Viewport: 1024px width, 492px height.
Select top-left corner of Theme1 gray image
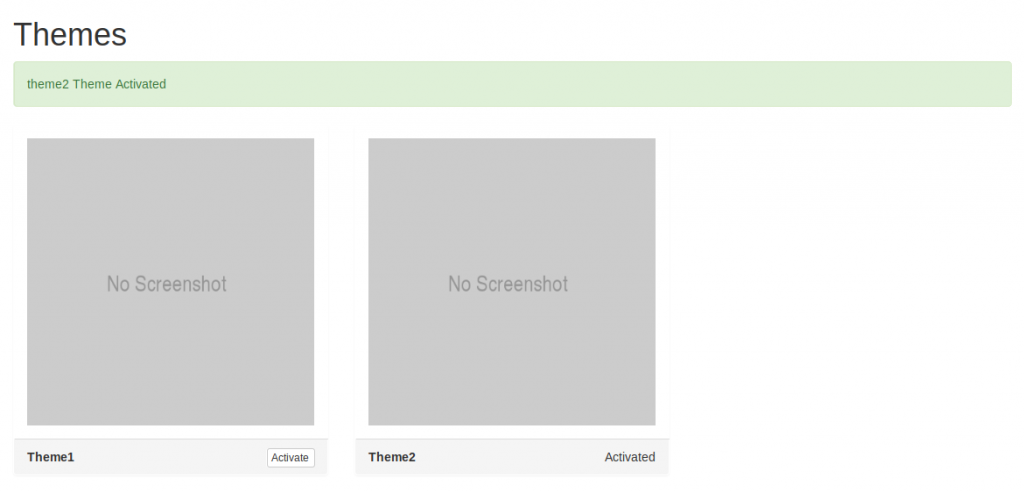click(x=31, y=142)
